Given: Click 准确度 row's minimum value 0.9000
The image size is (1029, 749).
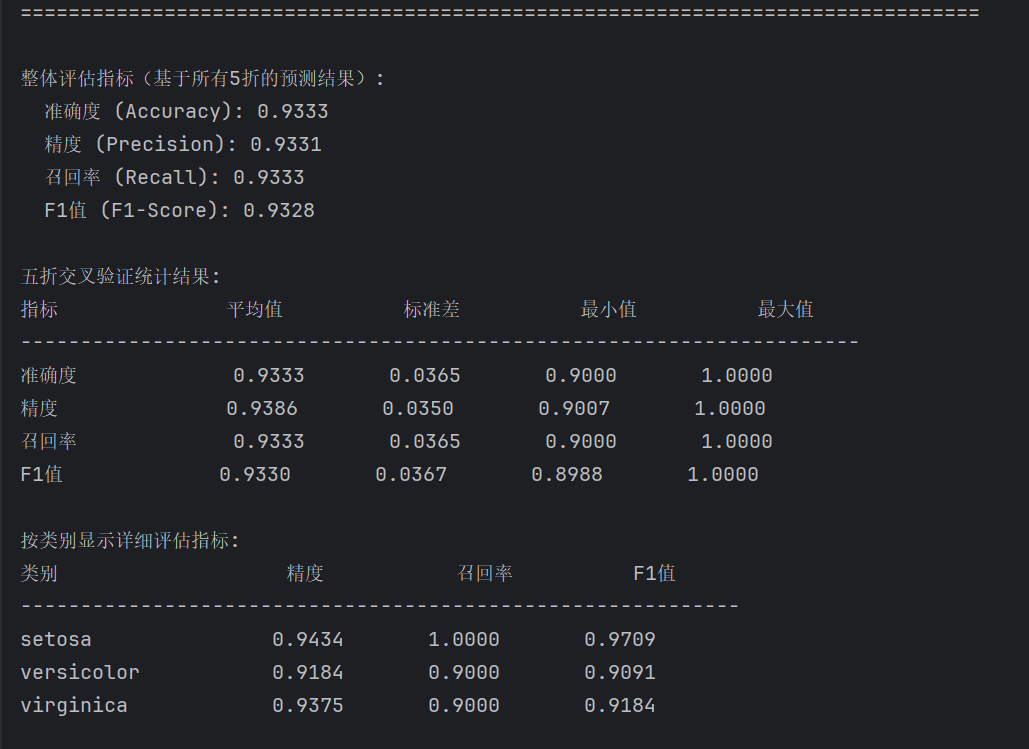Looking at the screenshot, I should (581, 375).
